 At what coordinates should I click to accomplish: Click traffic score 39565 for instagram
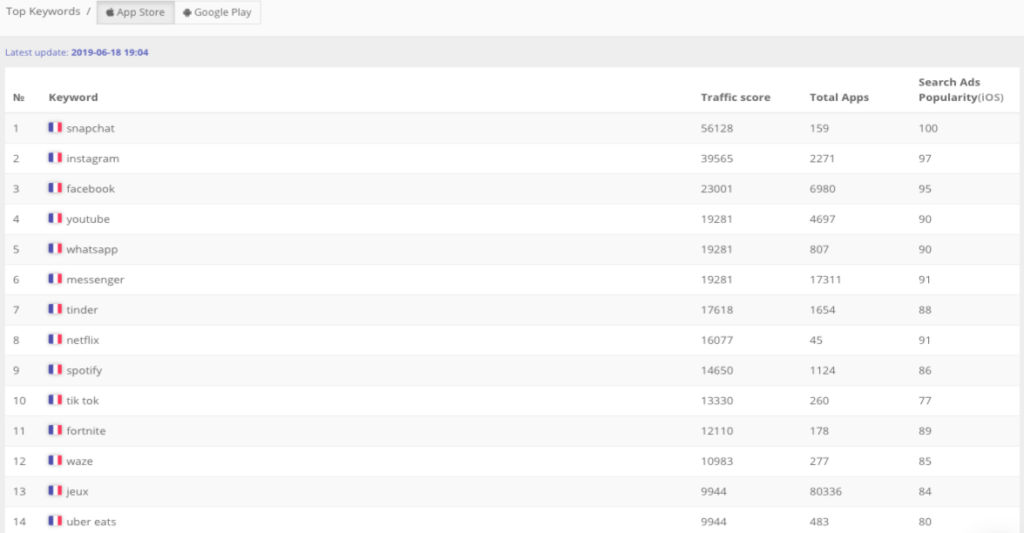click(717, 158)
